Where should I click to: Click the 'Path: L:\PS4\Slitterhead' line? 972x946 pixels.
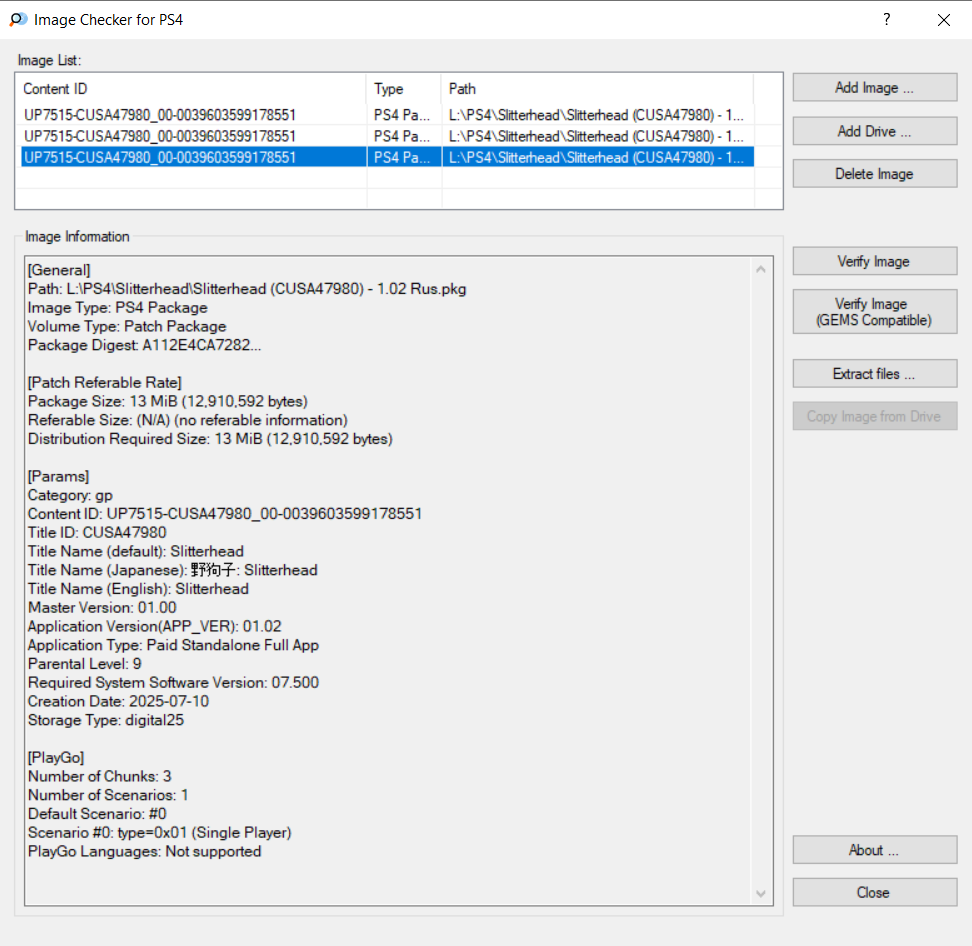point(247,289)
